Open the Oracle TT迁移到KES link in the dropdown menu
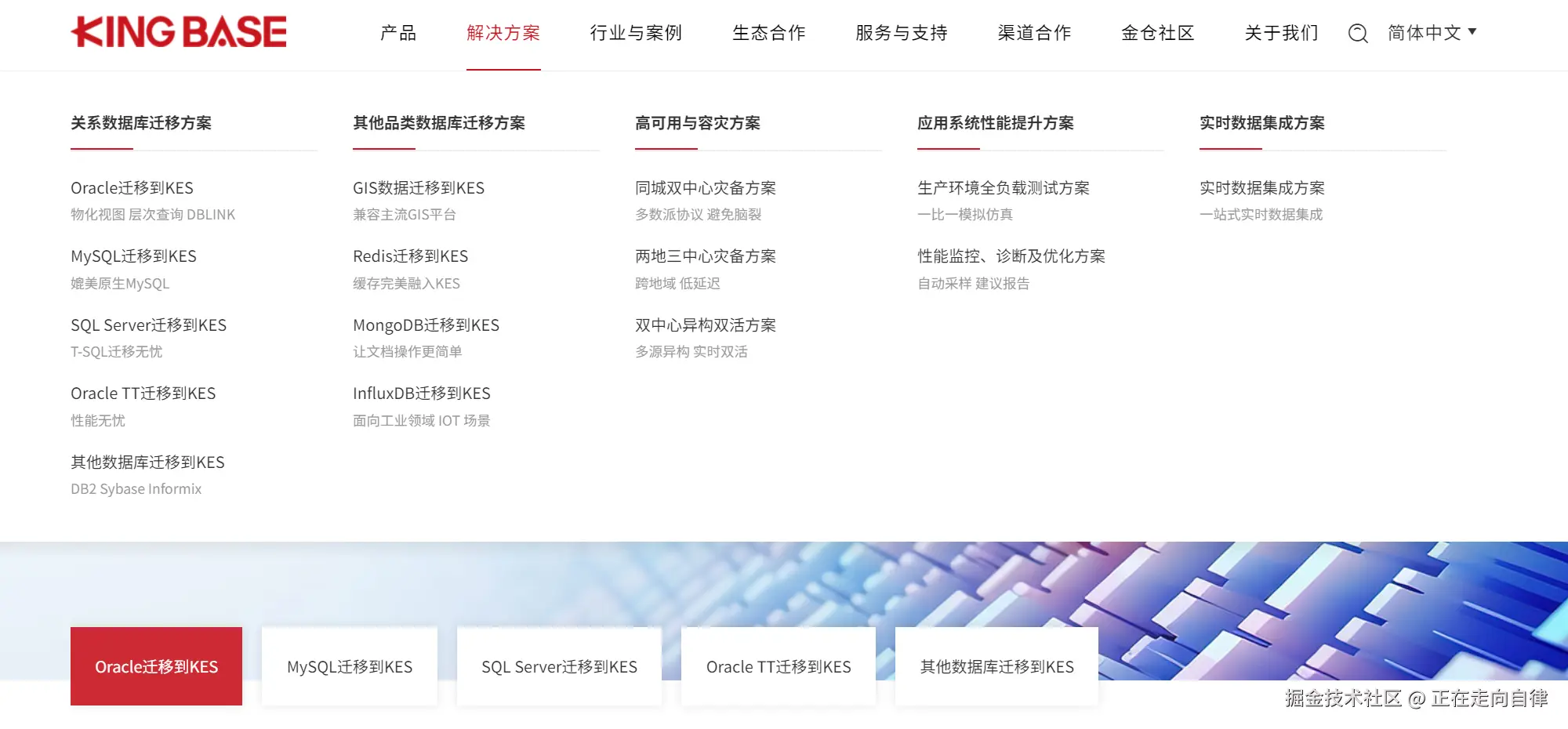1568x729 pixels. click(x=143, y=394)
